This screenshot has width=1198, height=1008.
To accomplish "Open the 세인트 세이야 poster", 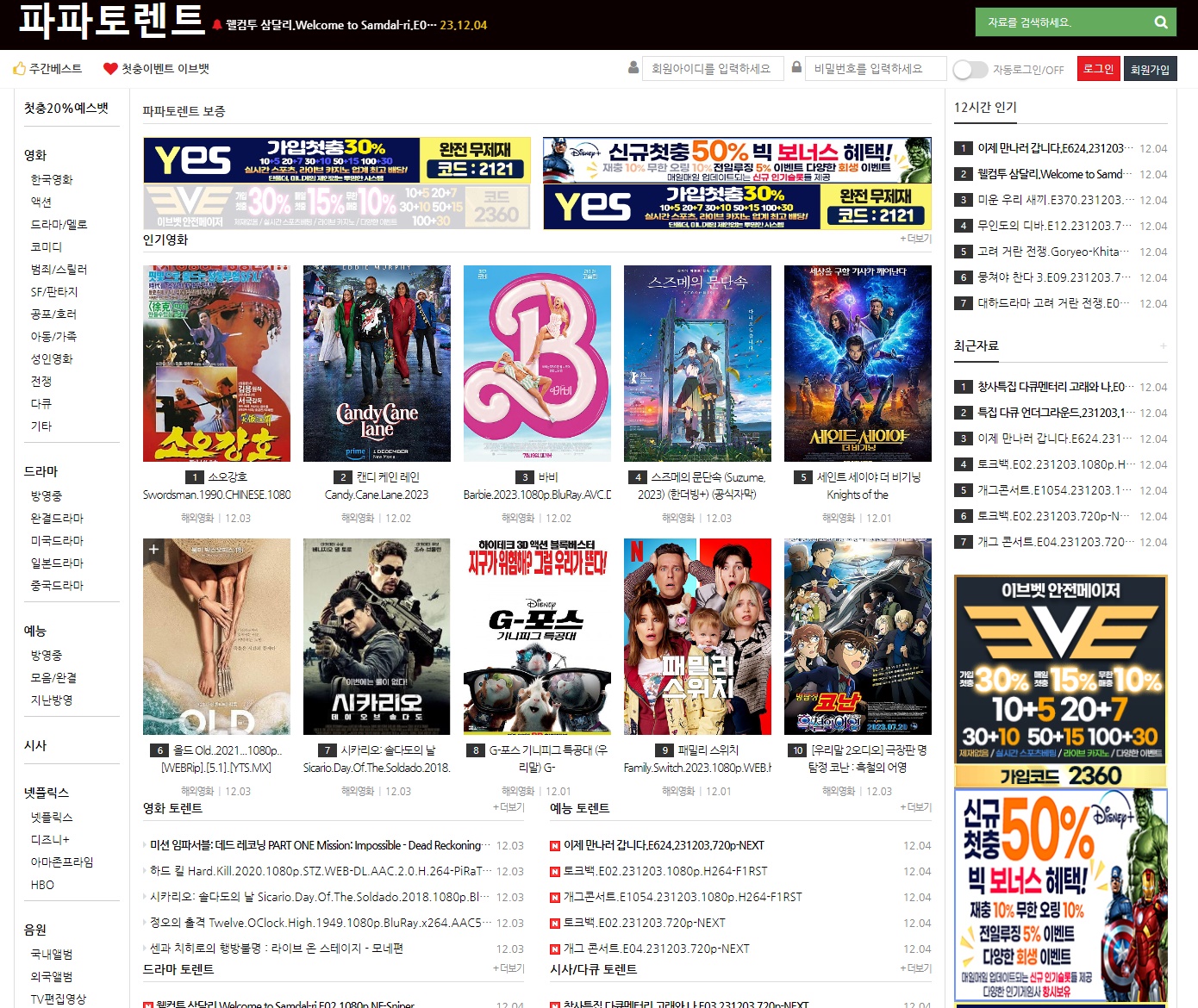I will [858, 364].
